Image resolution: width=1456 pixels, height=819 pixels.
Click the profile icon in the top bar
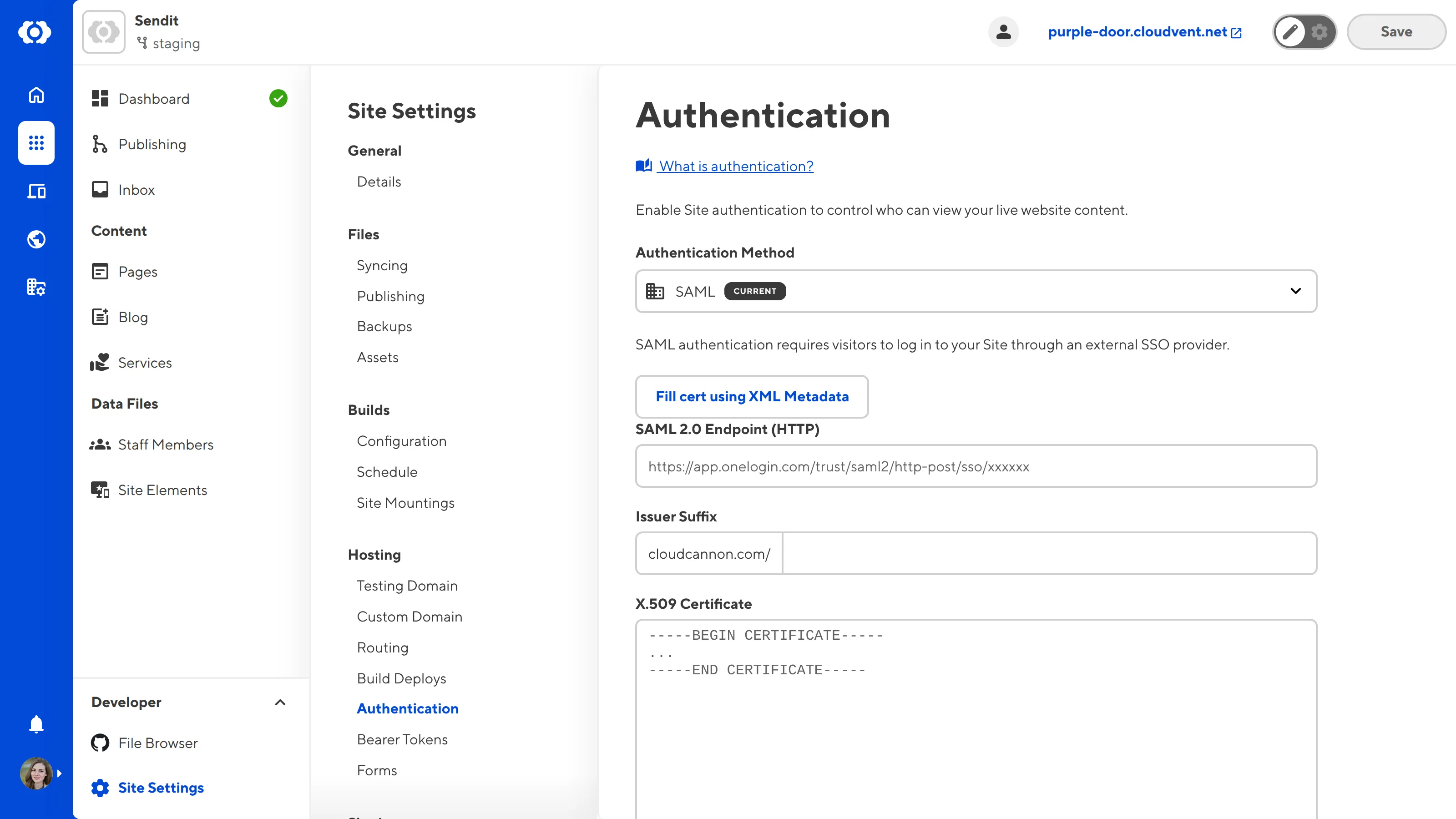1003,32
